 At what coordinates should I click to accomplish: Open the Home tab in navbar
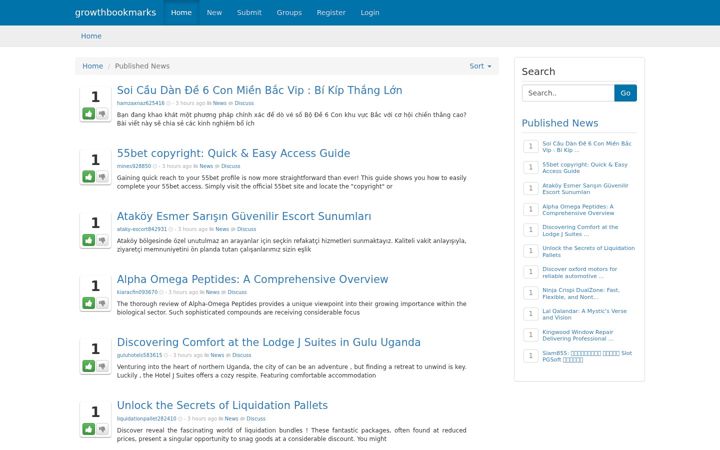(x=181, y=12)
